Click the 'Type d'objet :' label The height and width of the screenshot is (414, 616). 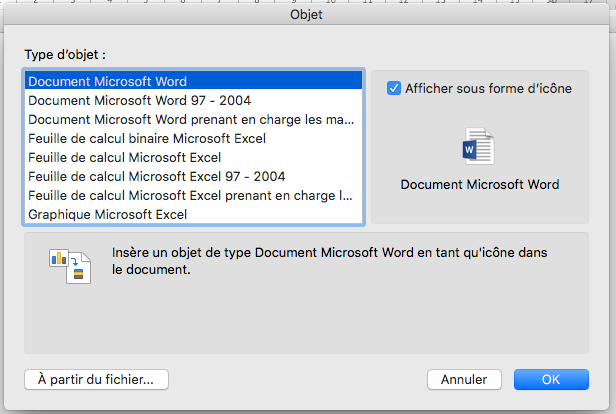(x=65, y=55)
